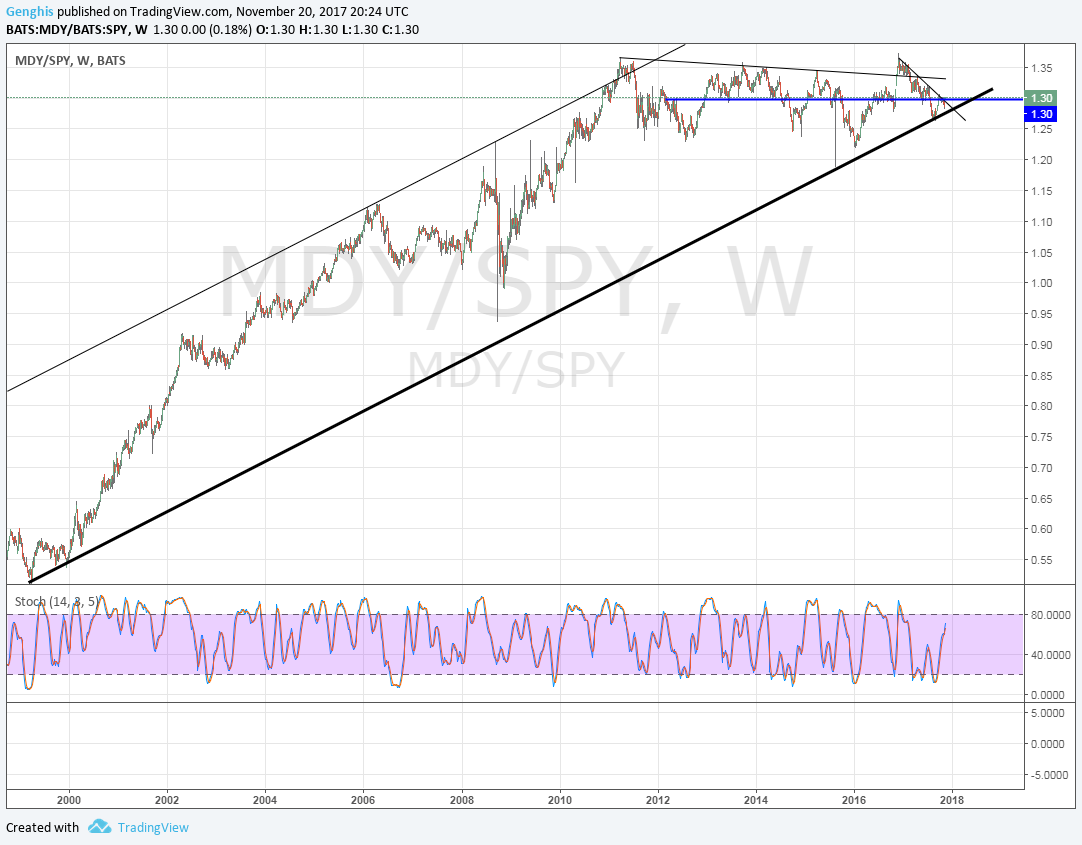Click the O:1.30 H:1.30 L:1.30 C:1.30 values
Viewport: 1082px width, 845px height.
tap(337, 30)
